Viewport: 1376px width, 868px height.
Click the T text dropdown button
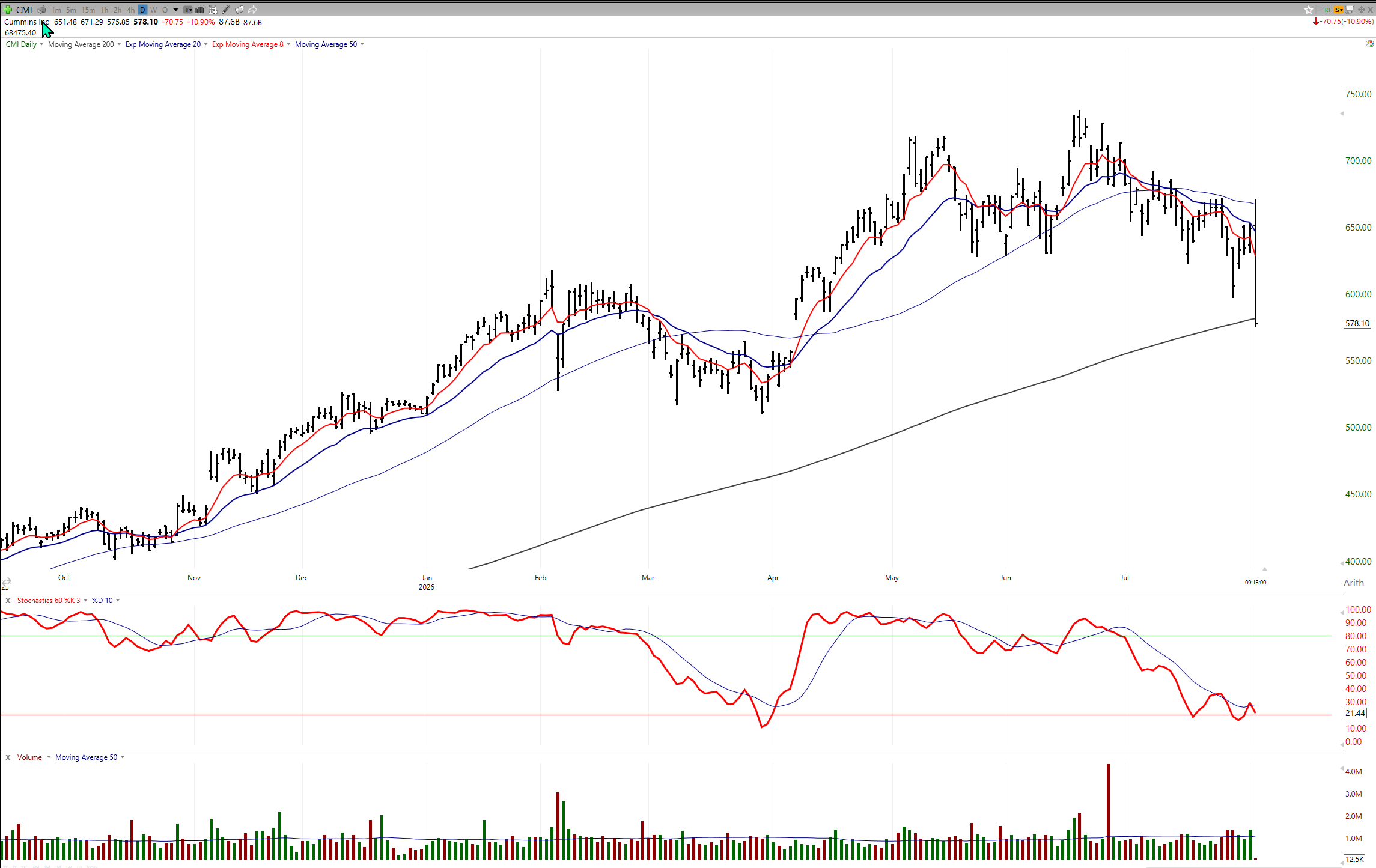188,10
